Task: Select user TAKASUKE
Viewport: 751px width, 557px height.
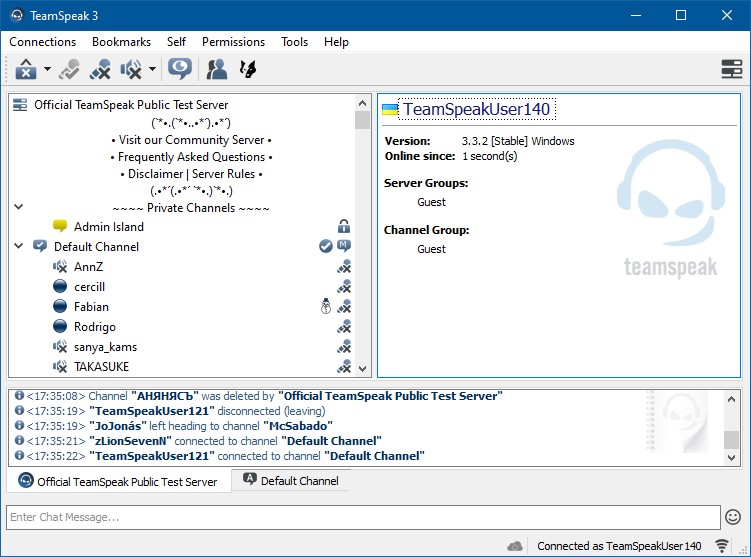Action: 101,367
